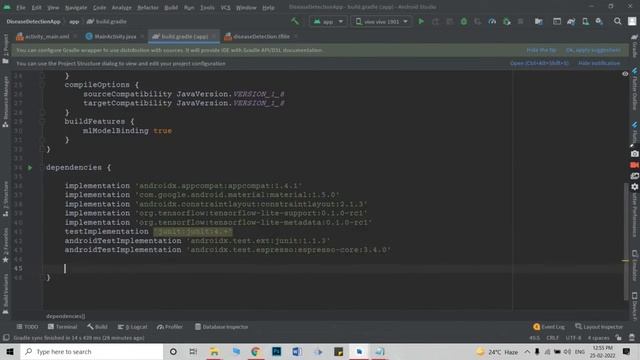The image size is (640, 360).
Task: Open Sync Project with Gradle Files icon
Action: [571, 21]
